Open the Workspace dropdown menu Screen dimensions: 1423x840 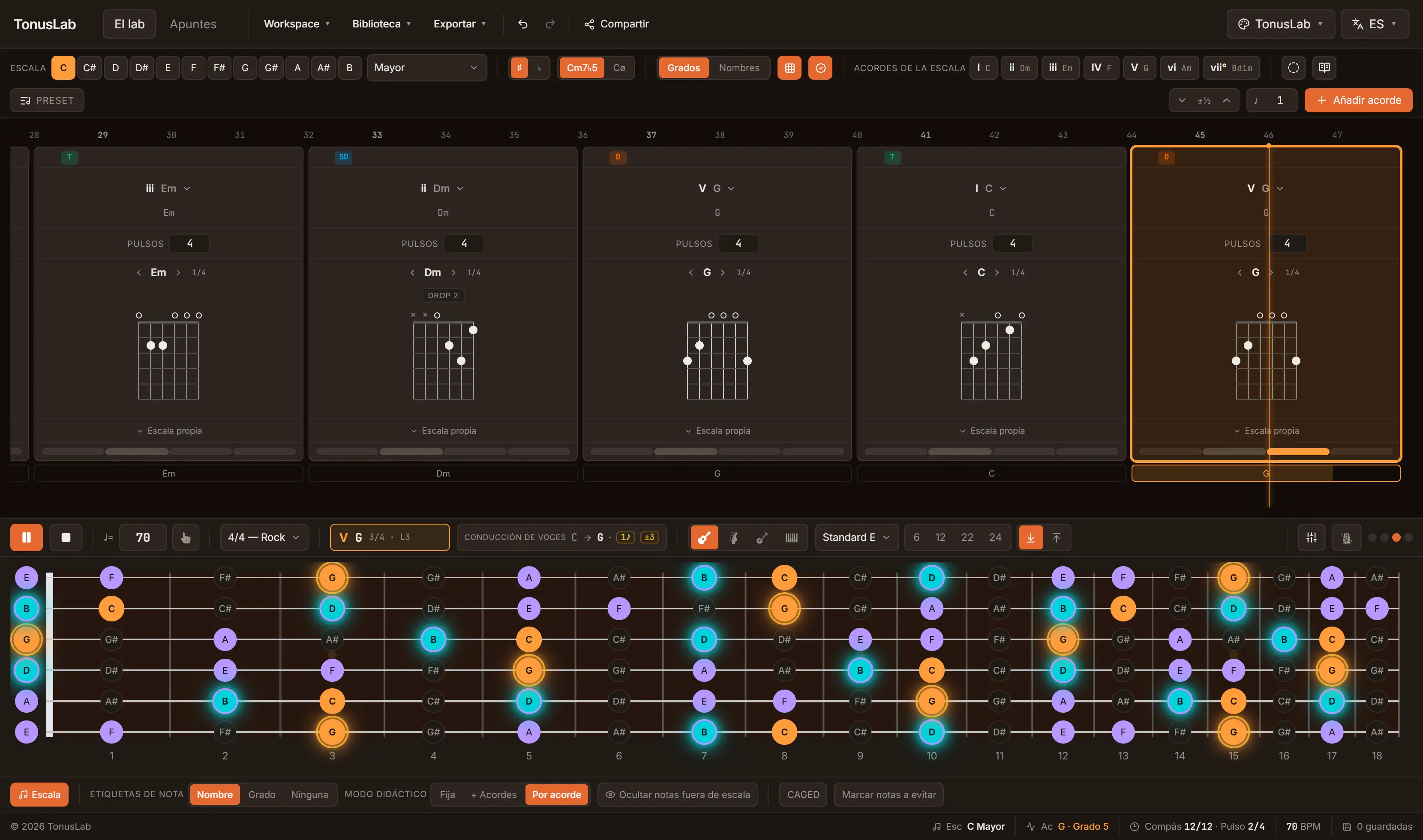[x=297, y=24]
